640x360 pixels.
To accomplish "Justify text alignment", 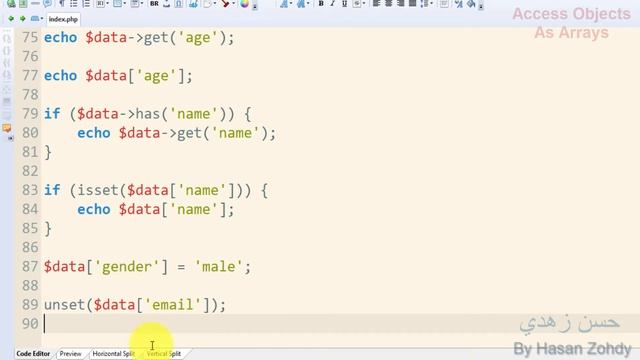I will point(413,3).
